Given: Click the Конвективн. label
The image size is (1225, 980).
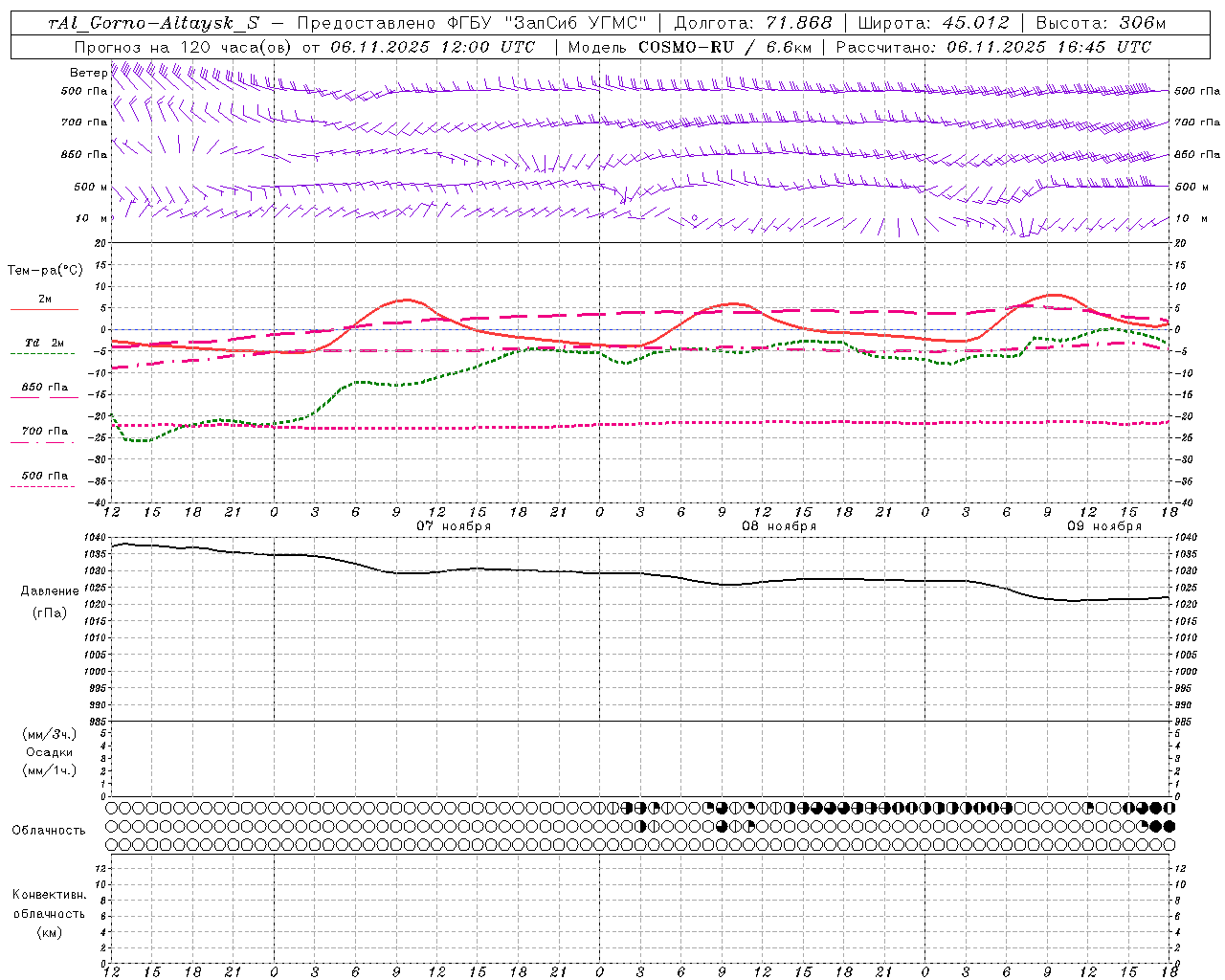Looking at the screenshot, I should [49, 895].
